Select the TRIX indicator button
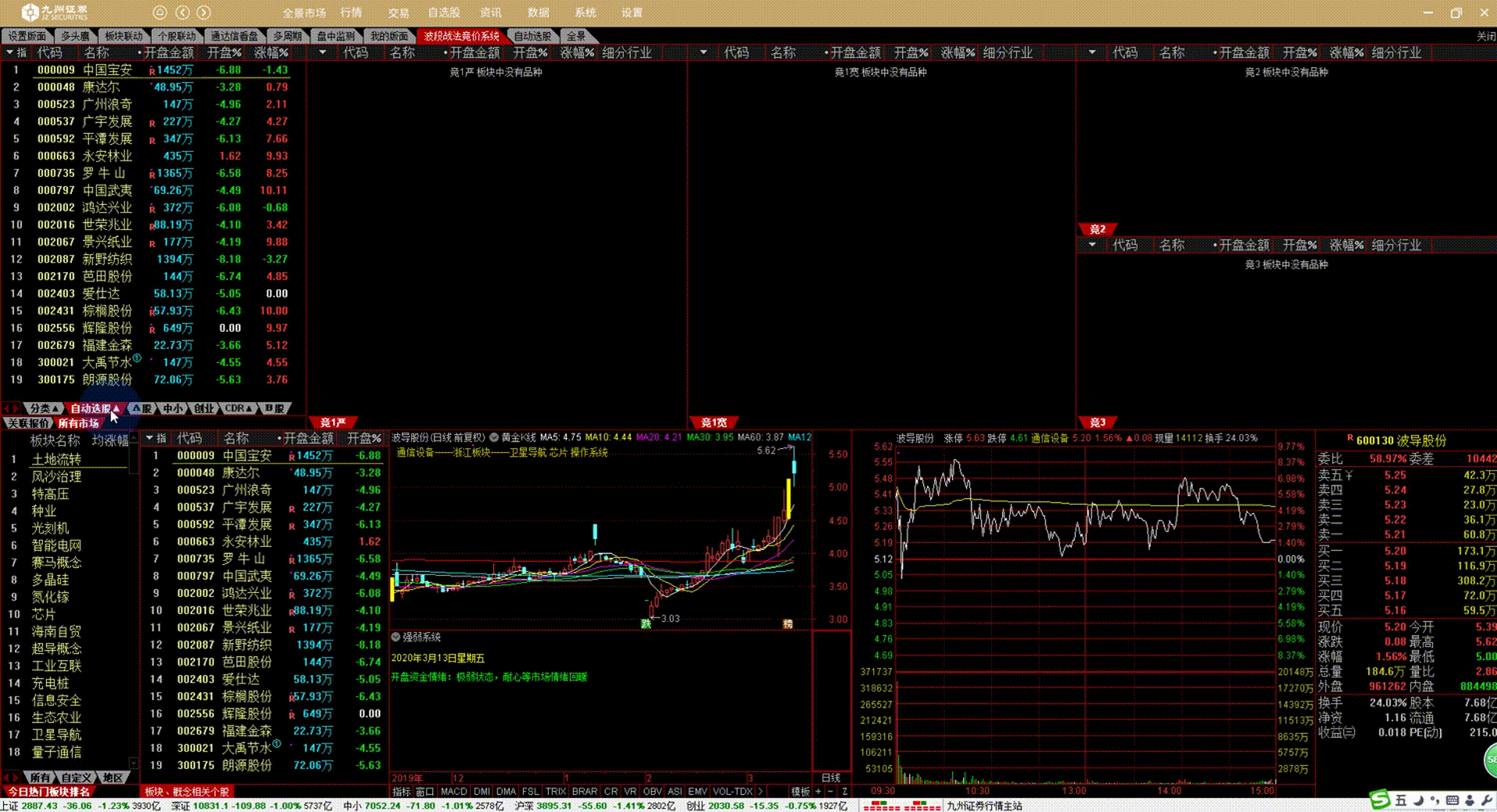1497x812 pixels. [x=555, y=791]
